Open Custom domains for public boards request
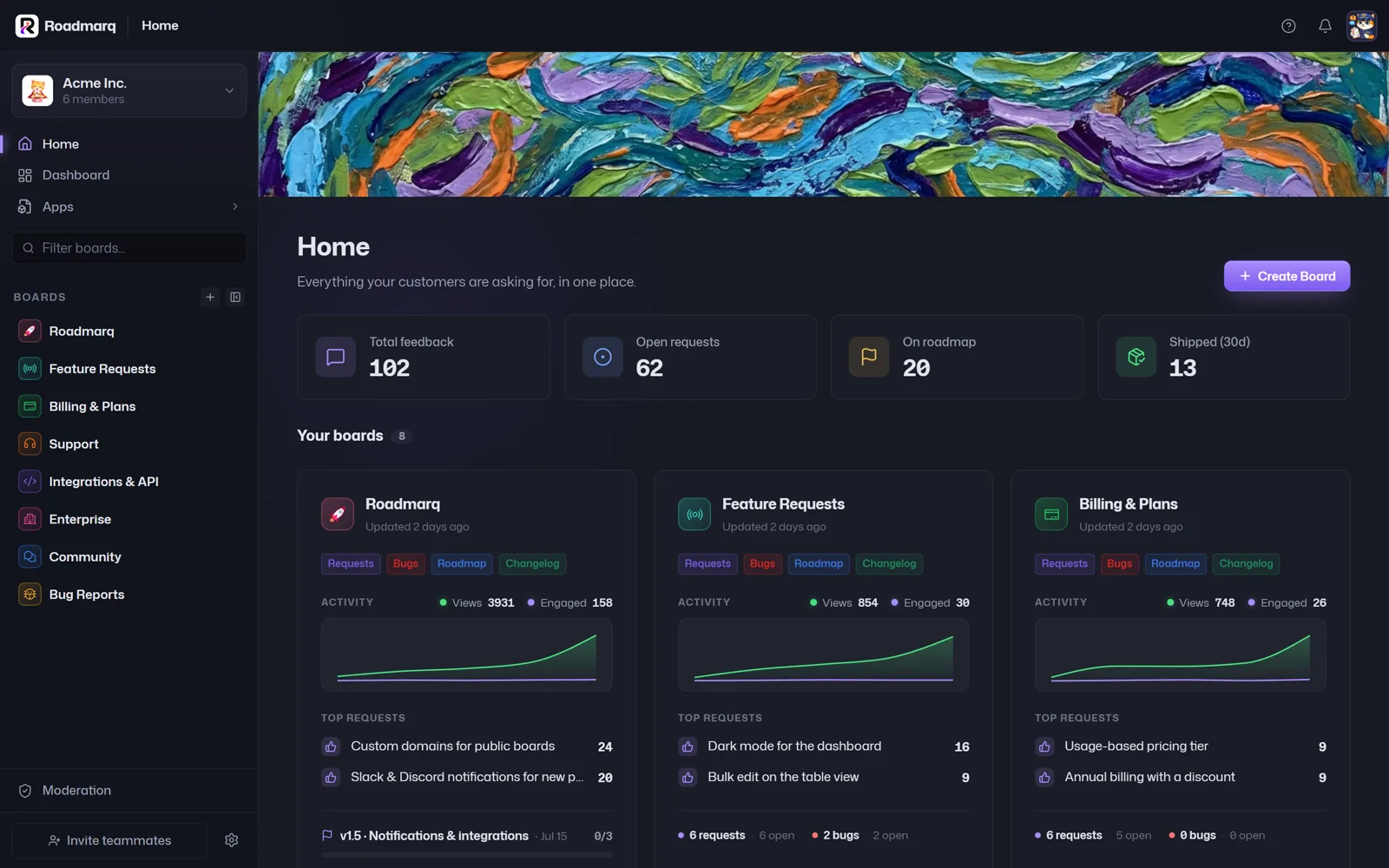Screen dimensions: 1389x868 point(452,746)
